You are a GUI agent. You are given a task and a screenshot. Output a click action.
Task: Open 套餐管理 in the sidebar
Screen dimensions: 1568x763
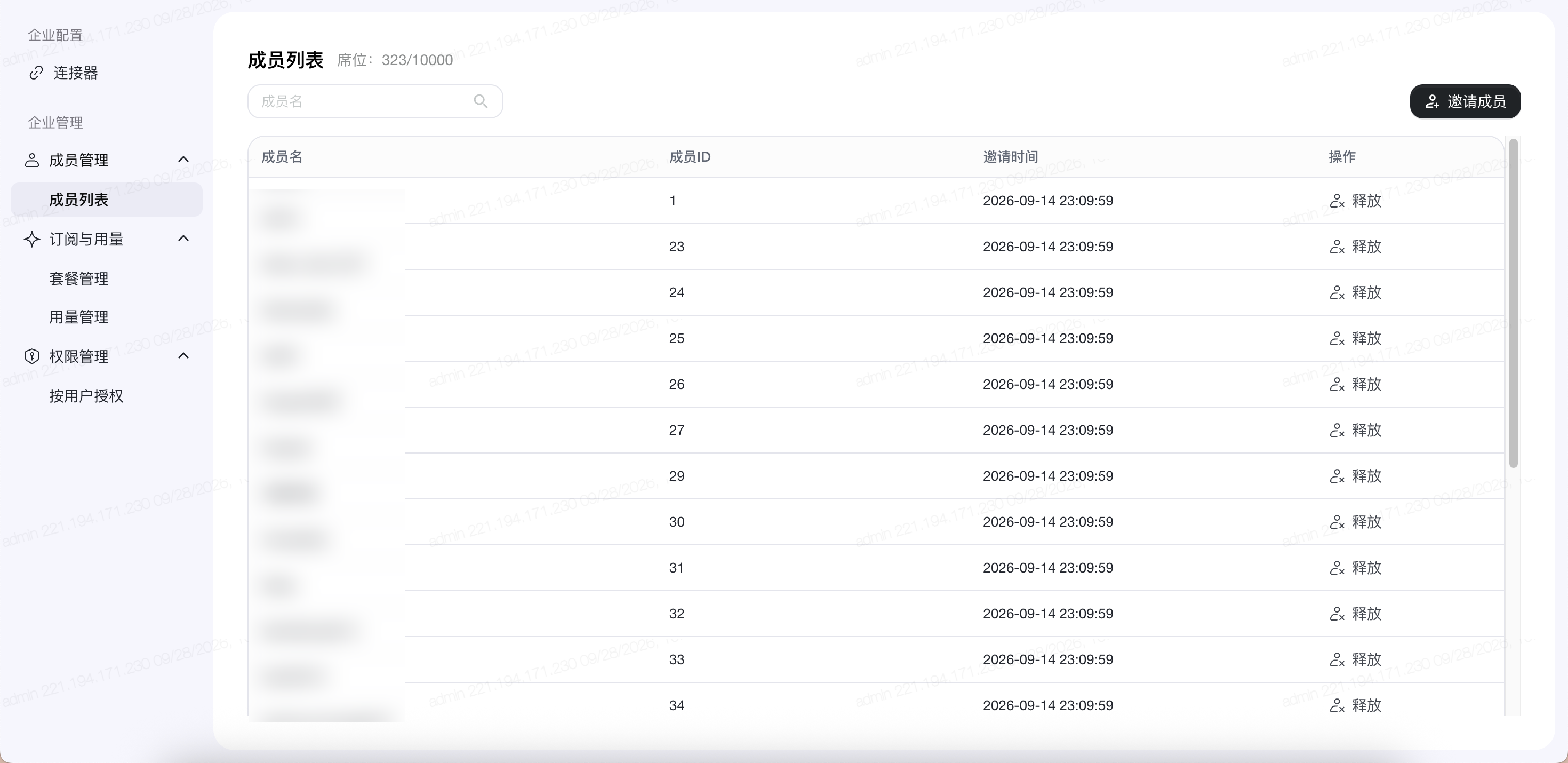(78, 279)
